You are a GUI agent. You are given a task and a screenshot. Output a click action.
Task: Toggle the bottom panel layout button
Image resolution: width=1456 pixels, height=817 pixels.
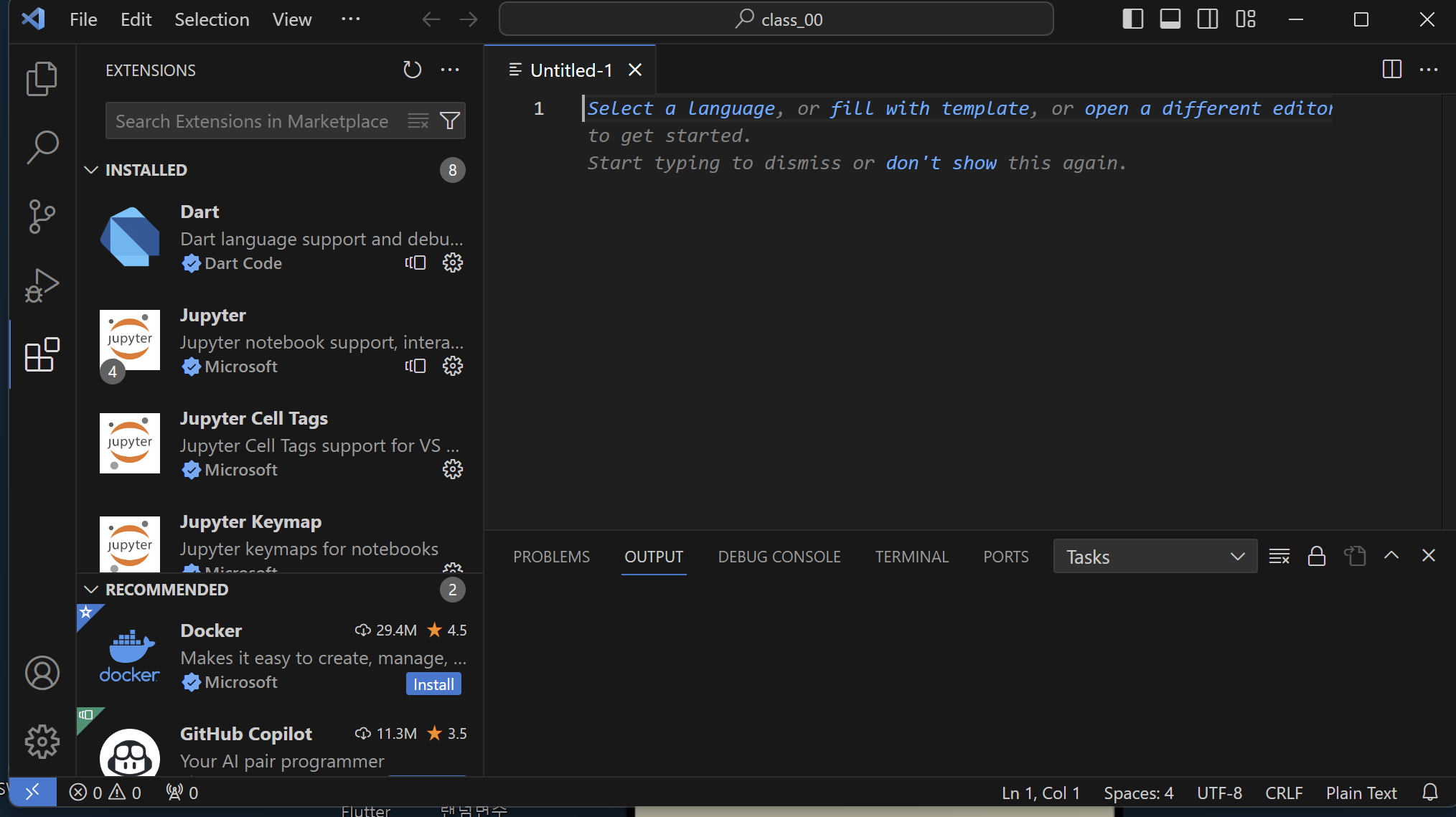[1170, 19]
